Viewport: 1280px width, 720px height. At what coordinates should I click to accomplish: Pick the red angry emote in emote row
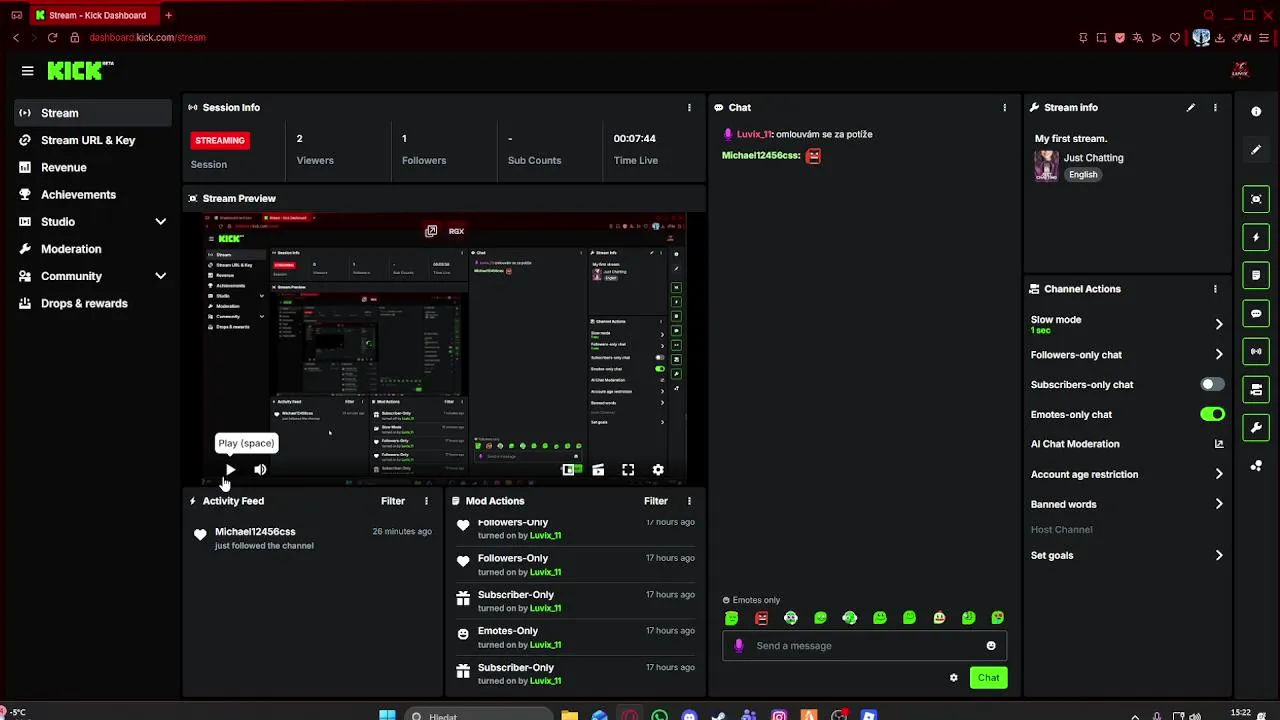[x=761, y=618]
